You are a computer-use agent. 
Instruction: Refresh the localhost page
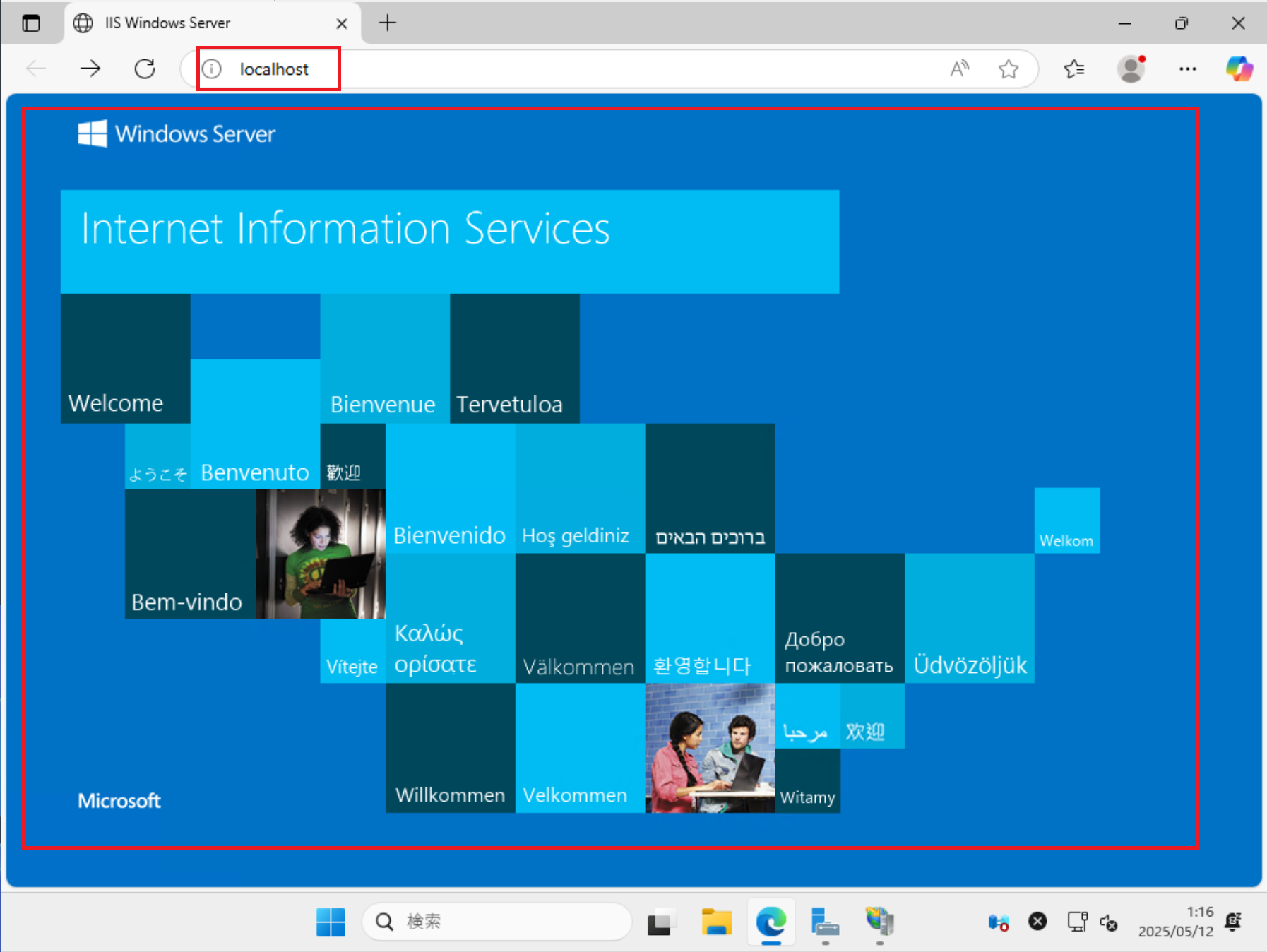tap(145, 69)
